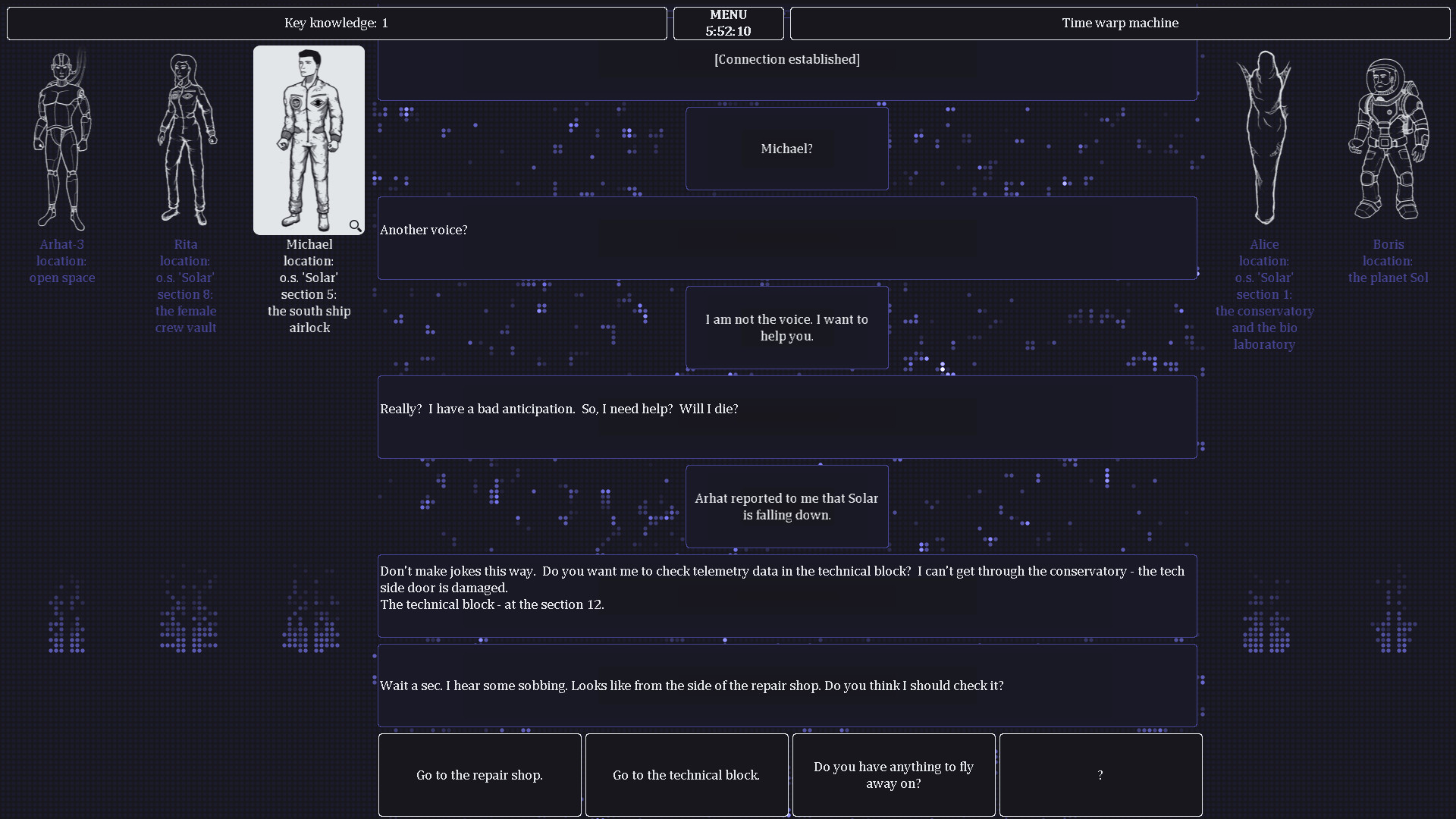1456x819 pixels.
Task: Select Boris the astronaut portrait
Action: [x=1388, y=140]
